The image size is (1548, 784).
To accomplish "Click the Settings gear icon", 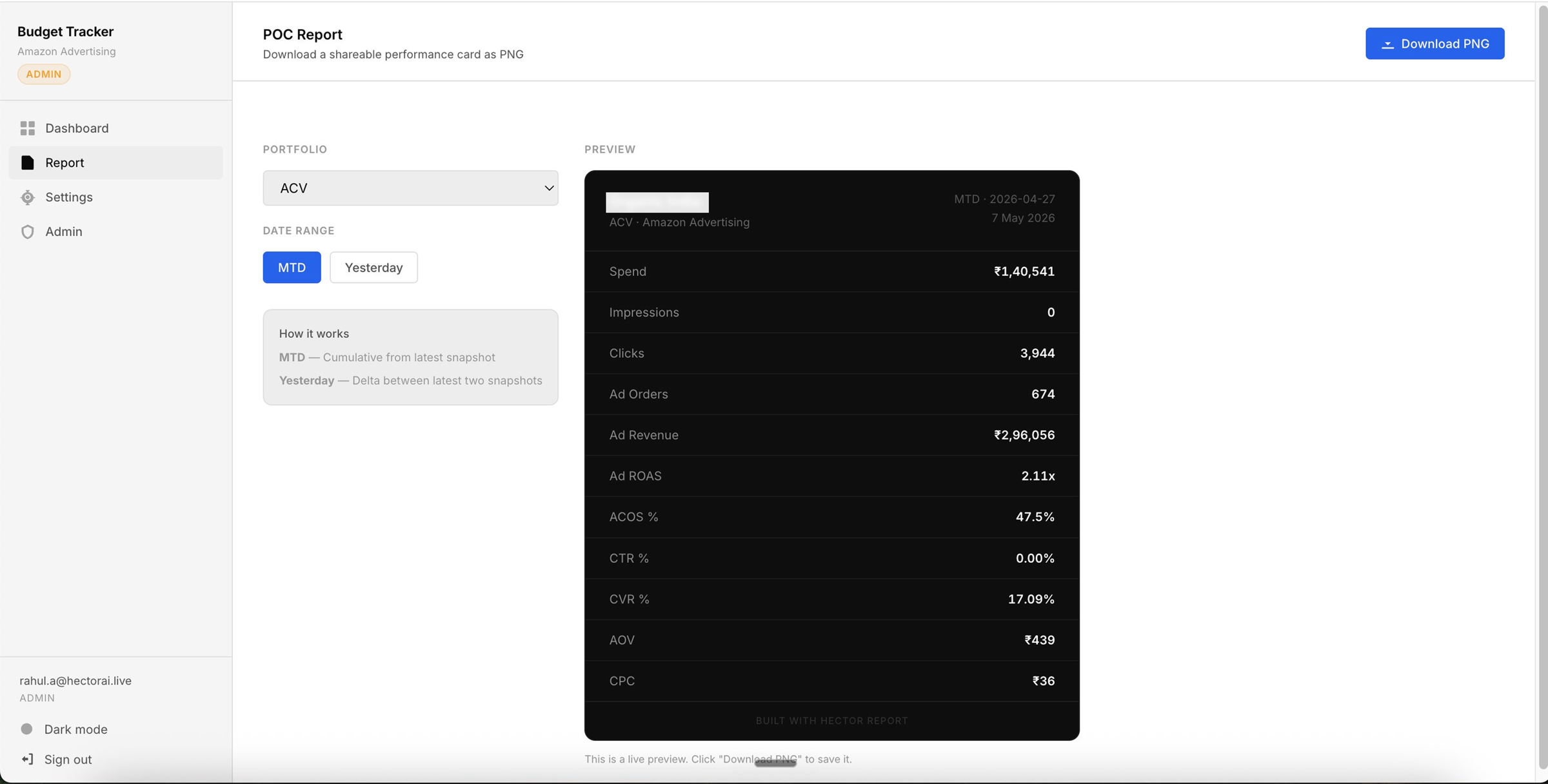I will point(27,197).
